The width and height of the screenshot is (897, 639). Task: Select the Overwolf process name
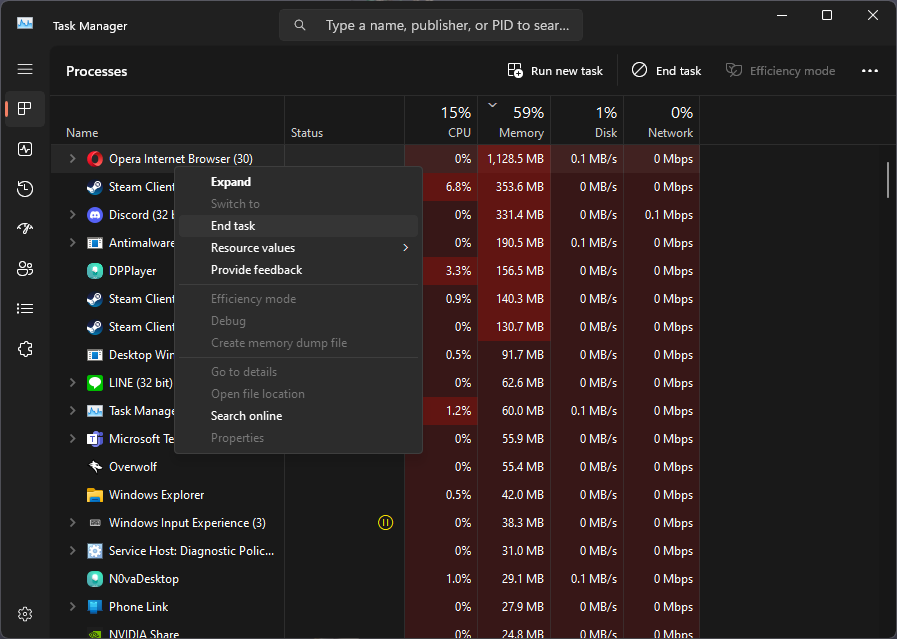pos(133,467)
